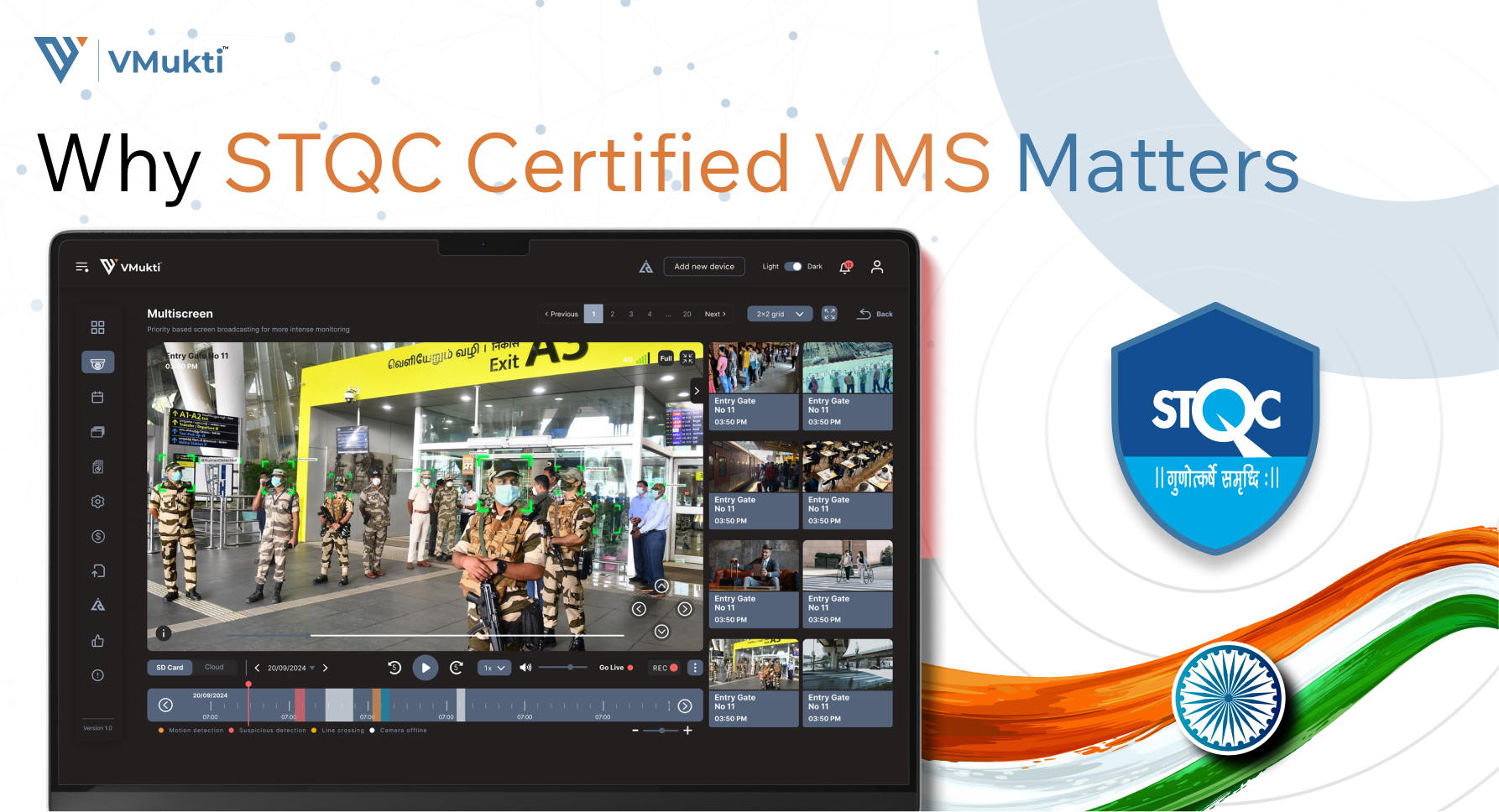
Task: Go to page 2
Action: (x=613, y=314)
